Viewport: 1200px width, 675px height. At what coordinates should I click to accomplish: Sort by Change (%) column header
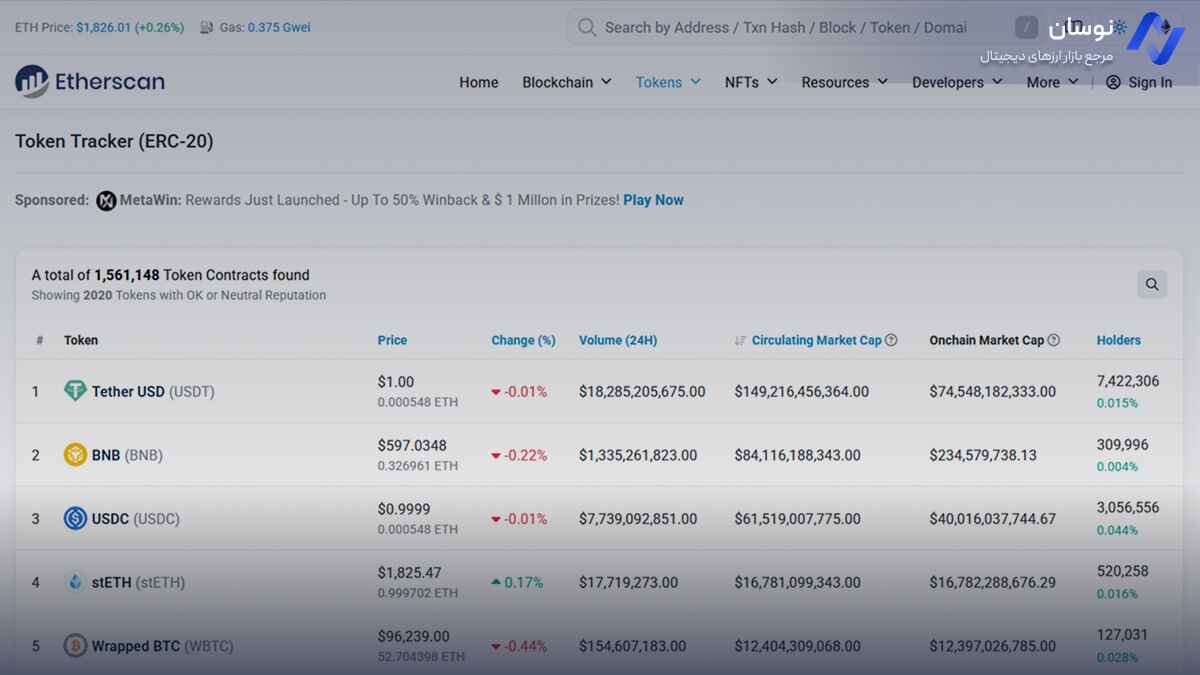(x=523, y=340)
